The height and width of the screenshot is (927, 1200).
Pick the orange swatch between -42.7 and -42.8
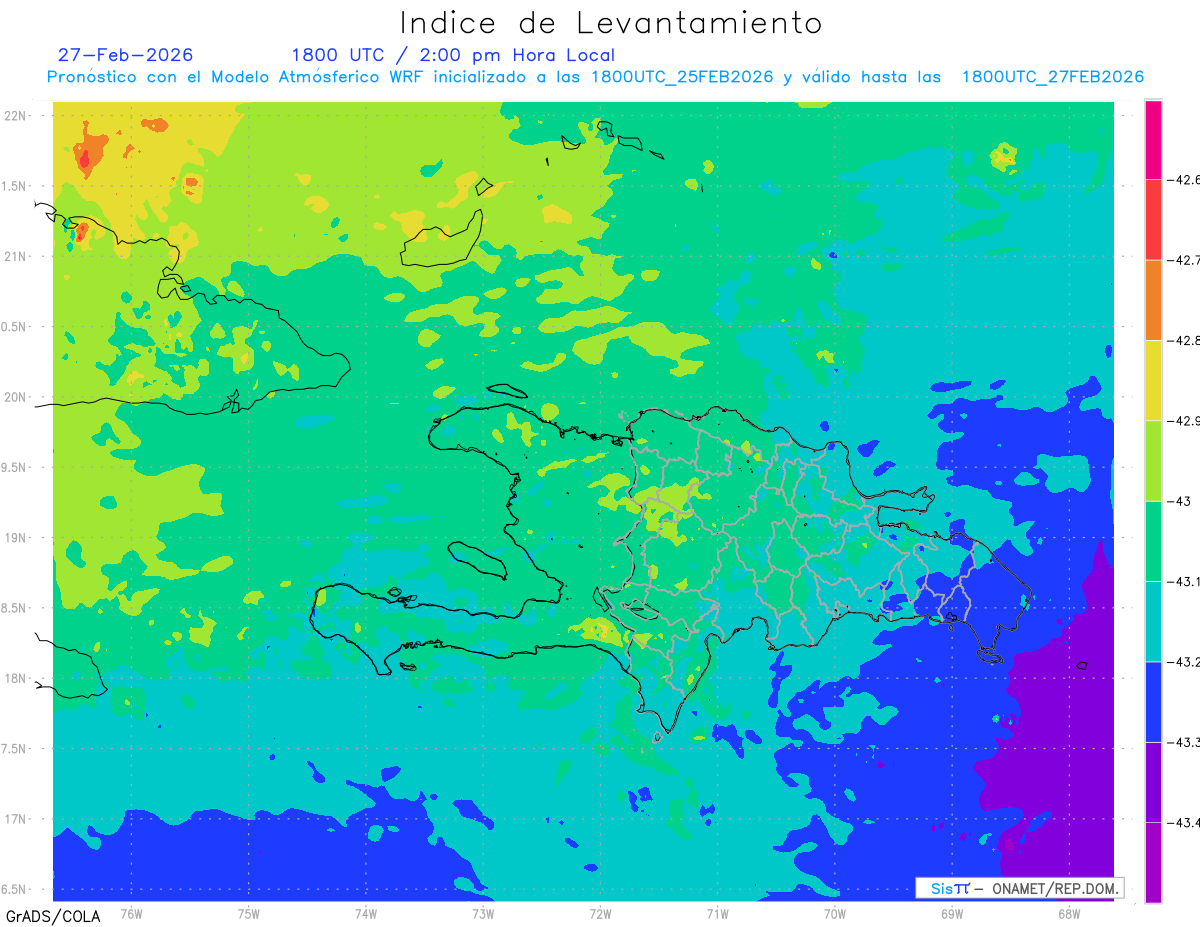pos(1153,300)
